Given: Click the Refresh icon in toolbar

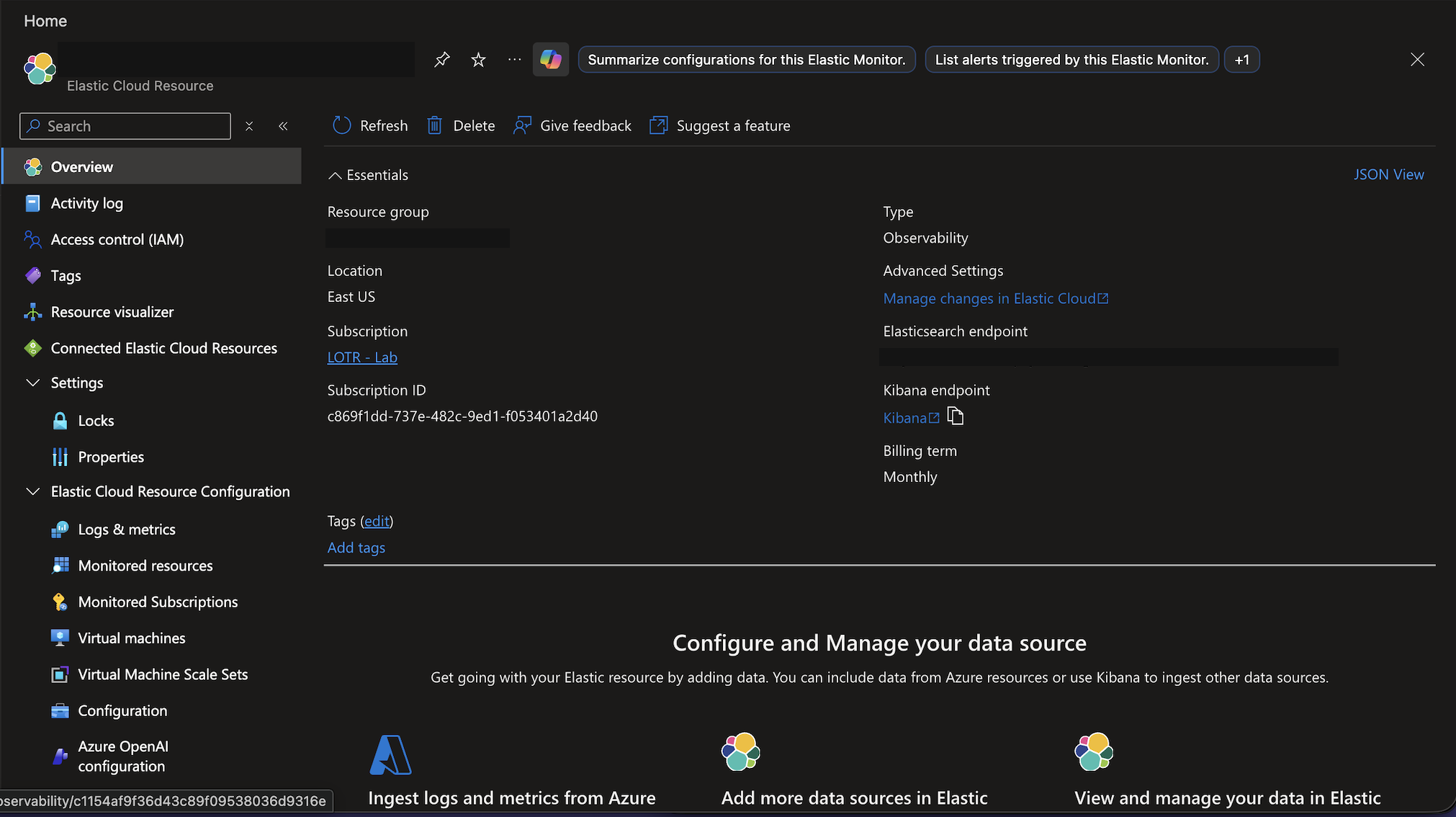Looking at the screenshot, I should coord(341,125).
